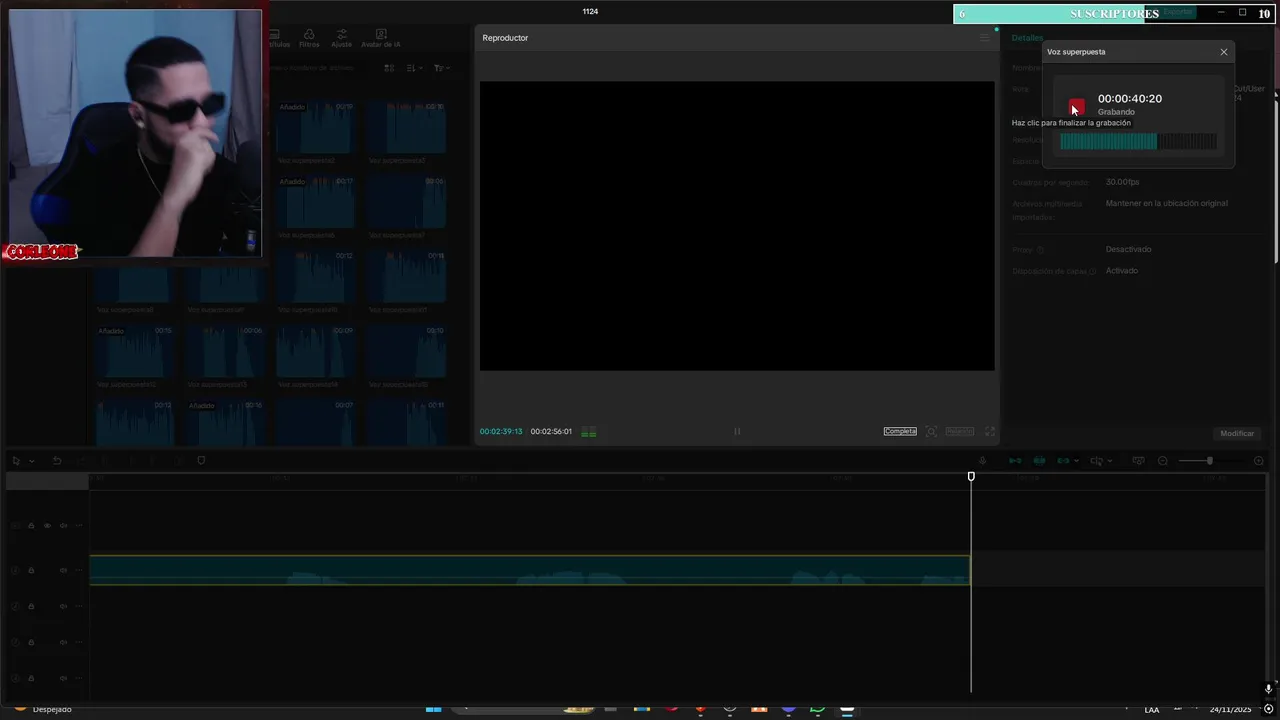Lock the recording audio track
1280x720 pixels.
tap(31, 571)
